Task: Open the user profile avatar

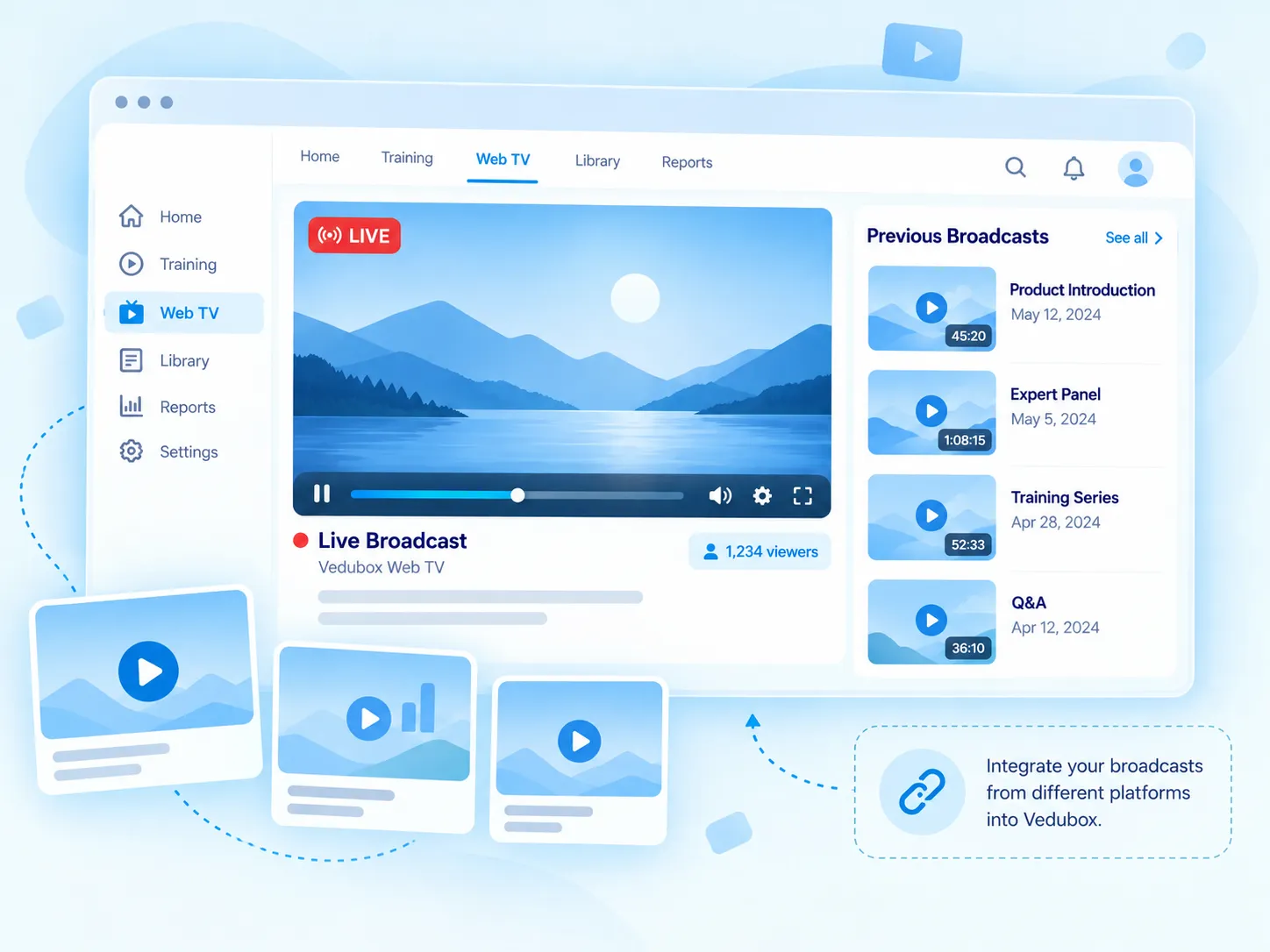Action: pos(1135,168)
